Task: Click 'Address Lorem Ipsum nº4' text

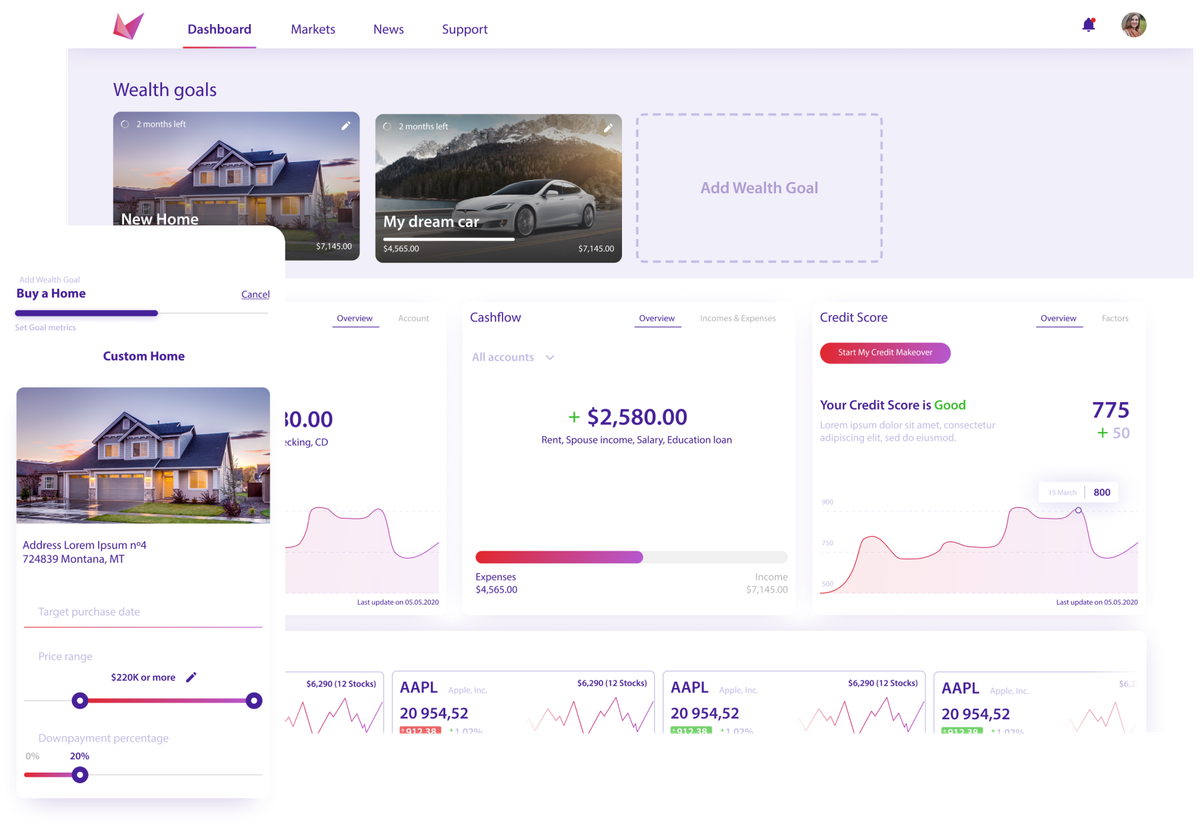Action: coord(85,545)
